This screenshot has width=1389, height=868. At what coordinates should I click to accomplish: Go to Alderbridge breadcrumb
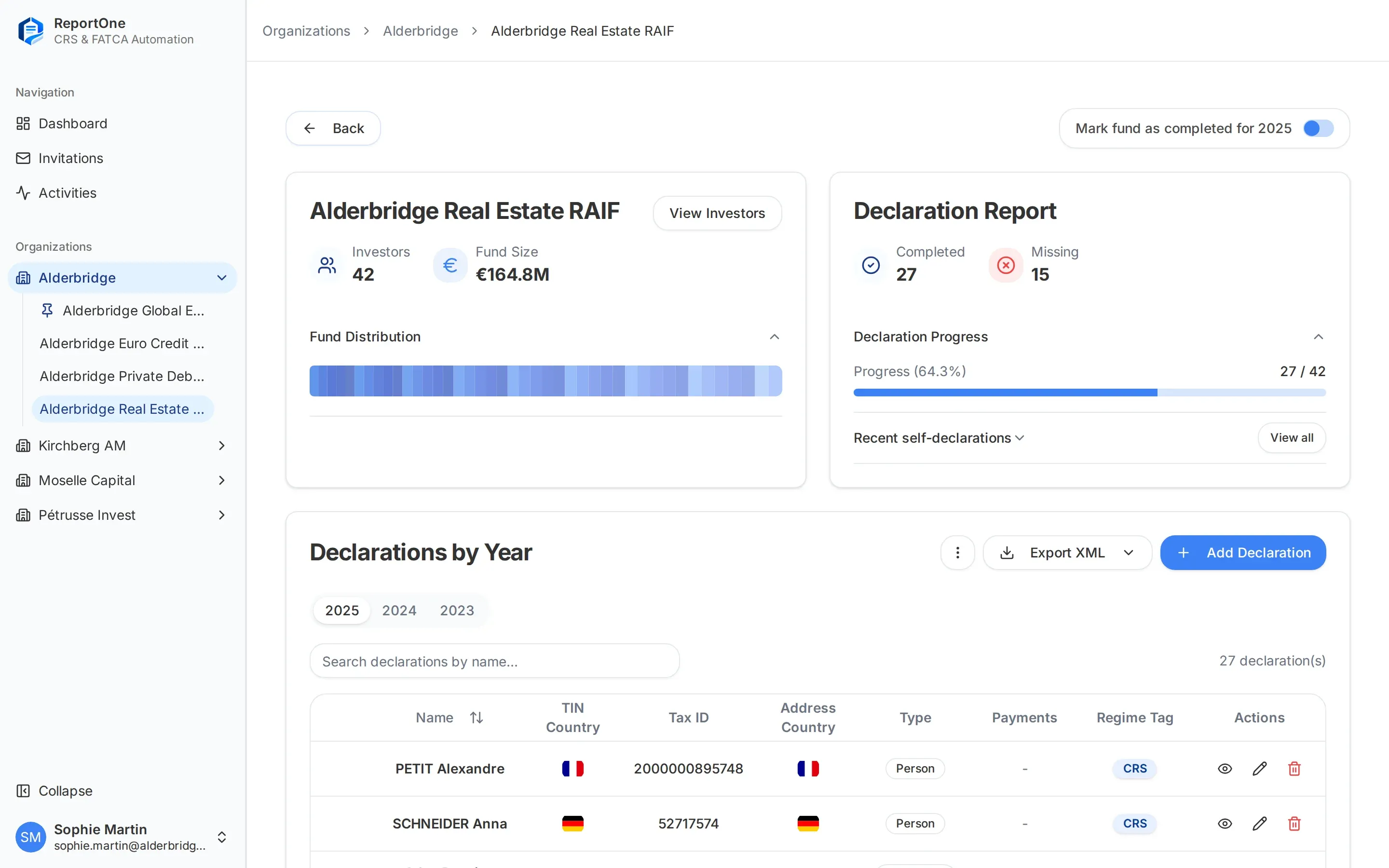coord(420,31)
